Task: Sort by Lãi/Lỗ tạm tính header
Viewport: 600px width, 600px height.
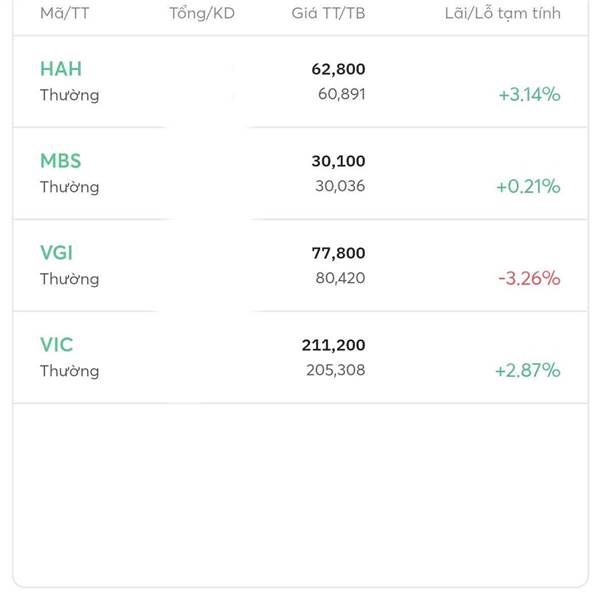Action: click(503, 13)
